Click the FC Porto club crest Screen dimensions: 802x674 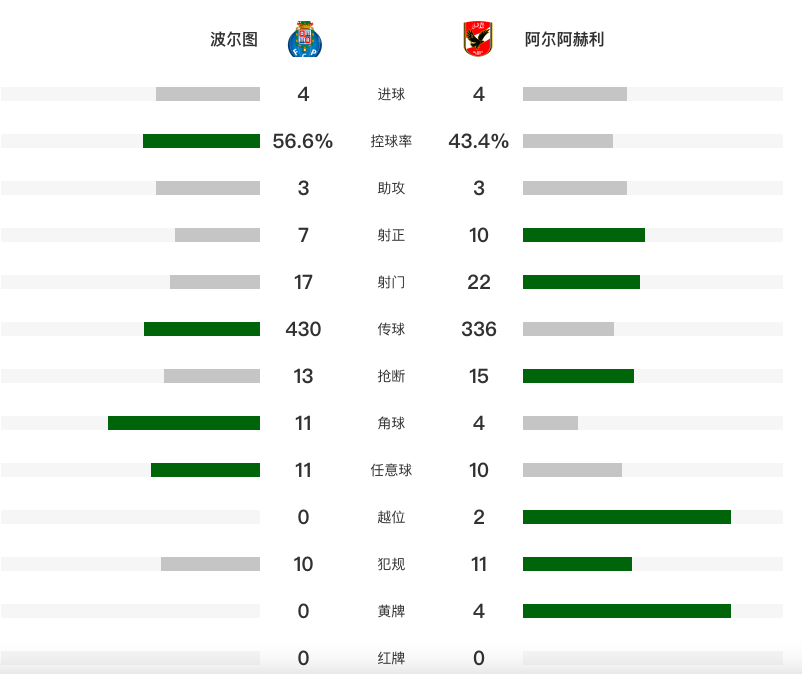pos(305,39)
